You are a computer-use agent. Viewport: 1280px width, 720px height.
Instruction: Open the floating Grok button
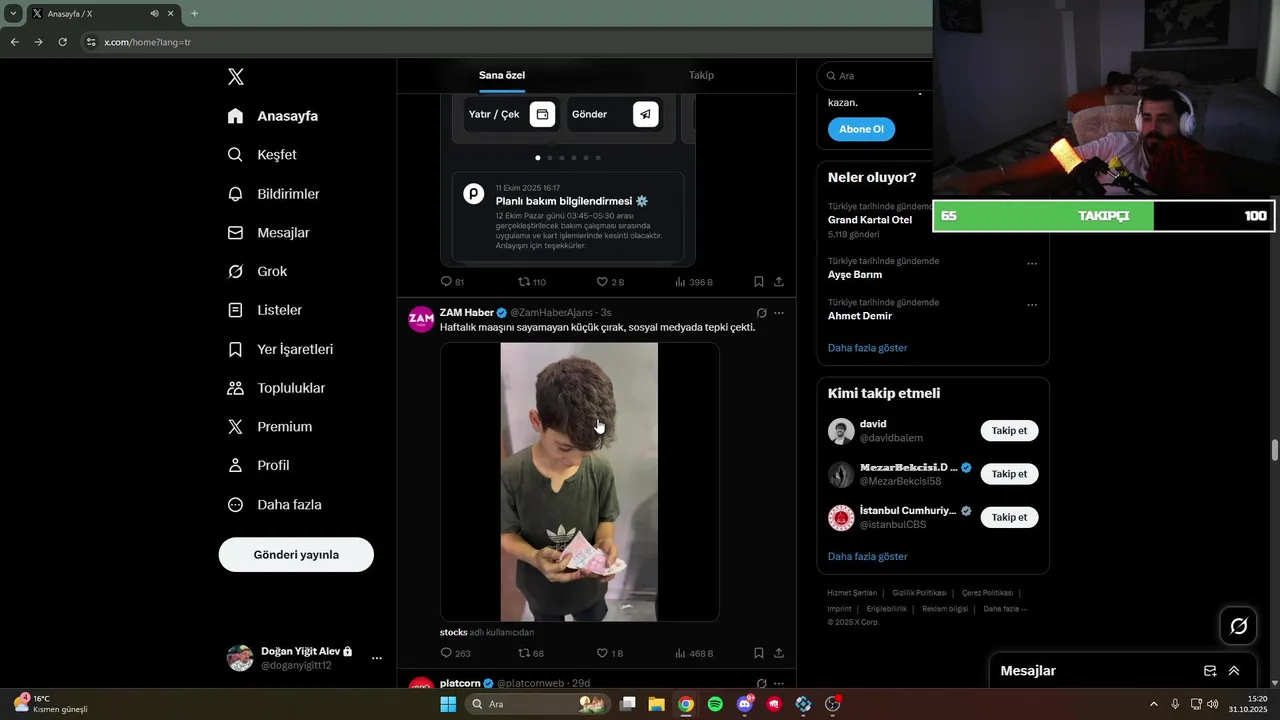pos(1239,626)
